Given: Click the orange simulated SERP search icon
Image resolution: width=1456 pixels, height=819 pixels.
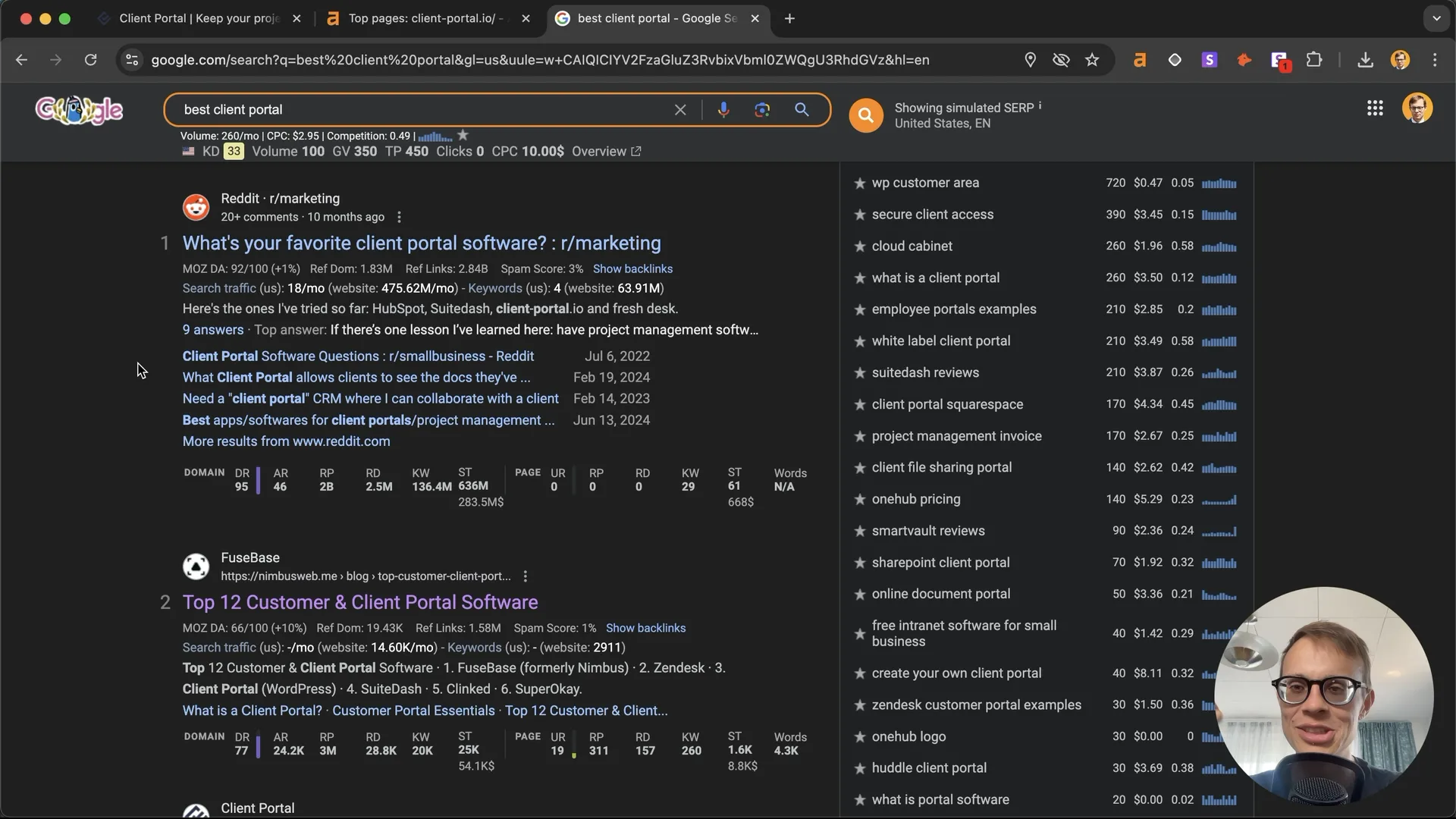Looking at the screenshot, I should pos(866,115).
